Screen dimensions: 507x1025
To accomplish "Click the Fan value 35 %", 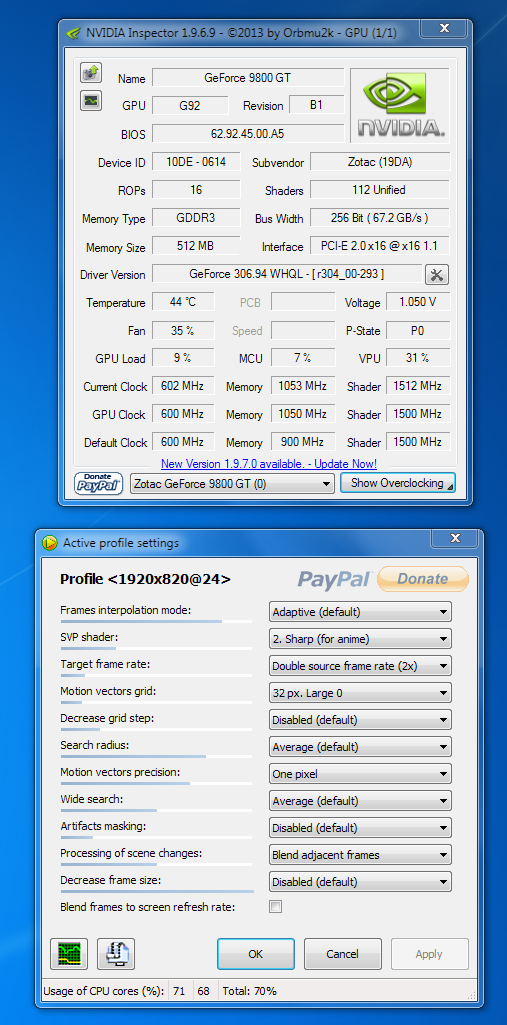I will point(183,330).
